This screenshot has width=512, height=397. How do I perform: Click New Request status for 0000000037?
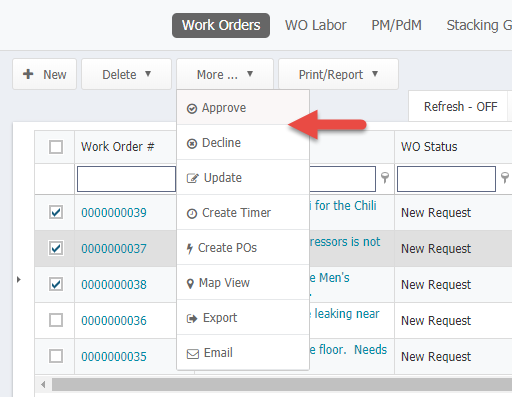coord(436,249)
